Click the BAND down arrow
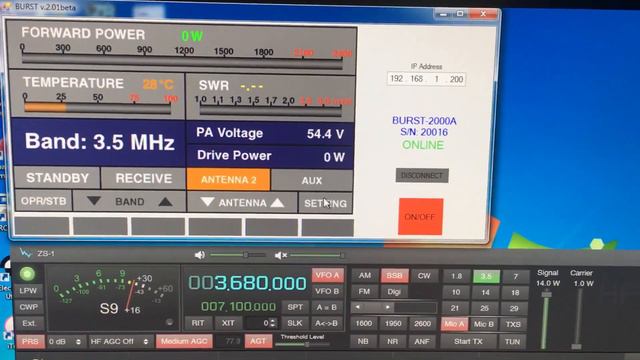Image resolution: width=640 pixels, height=360 pixels. tap(93, 201)
